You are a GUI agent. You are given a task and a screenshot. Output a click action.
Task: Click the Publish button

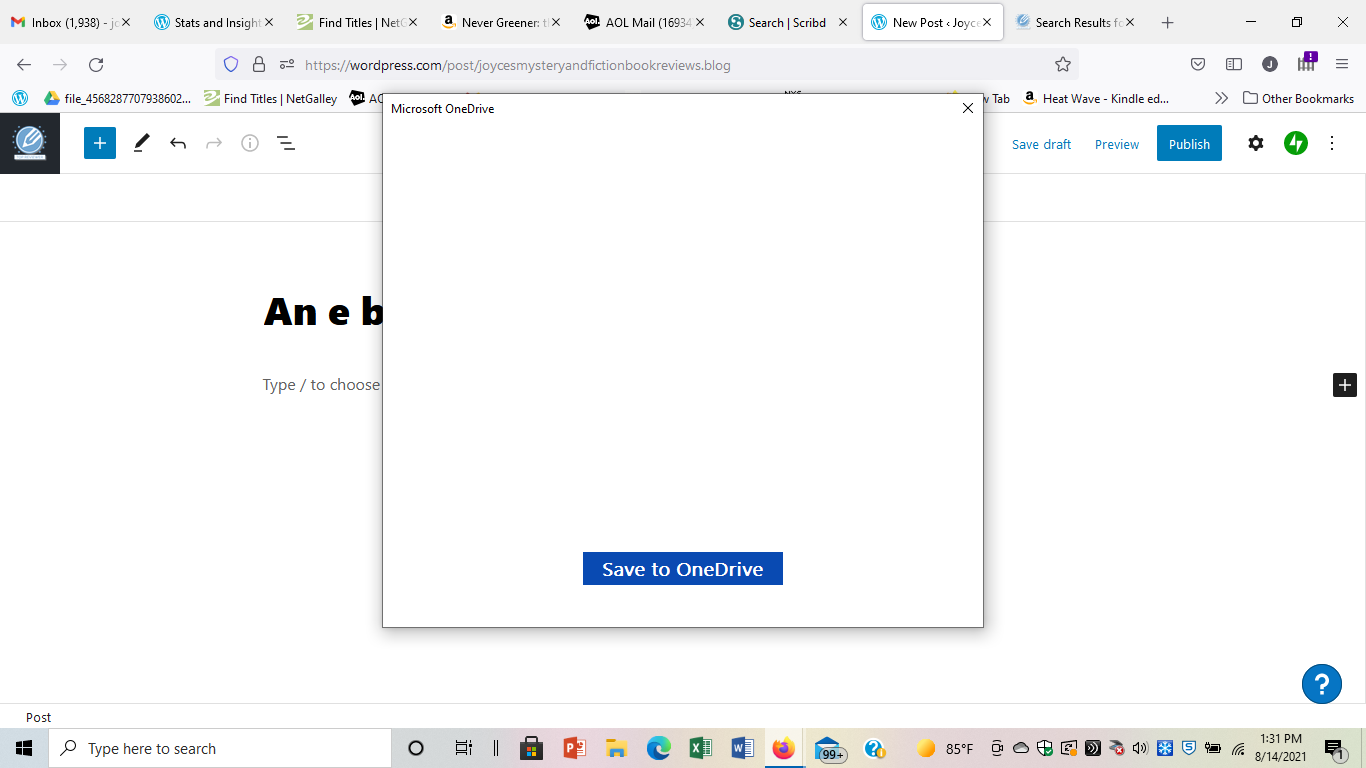pyautogui.click(x=1189, y=143)
